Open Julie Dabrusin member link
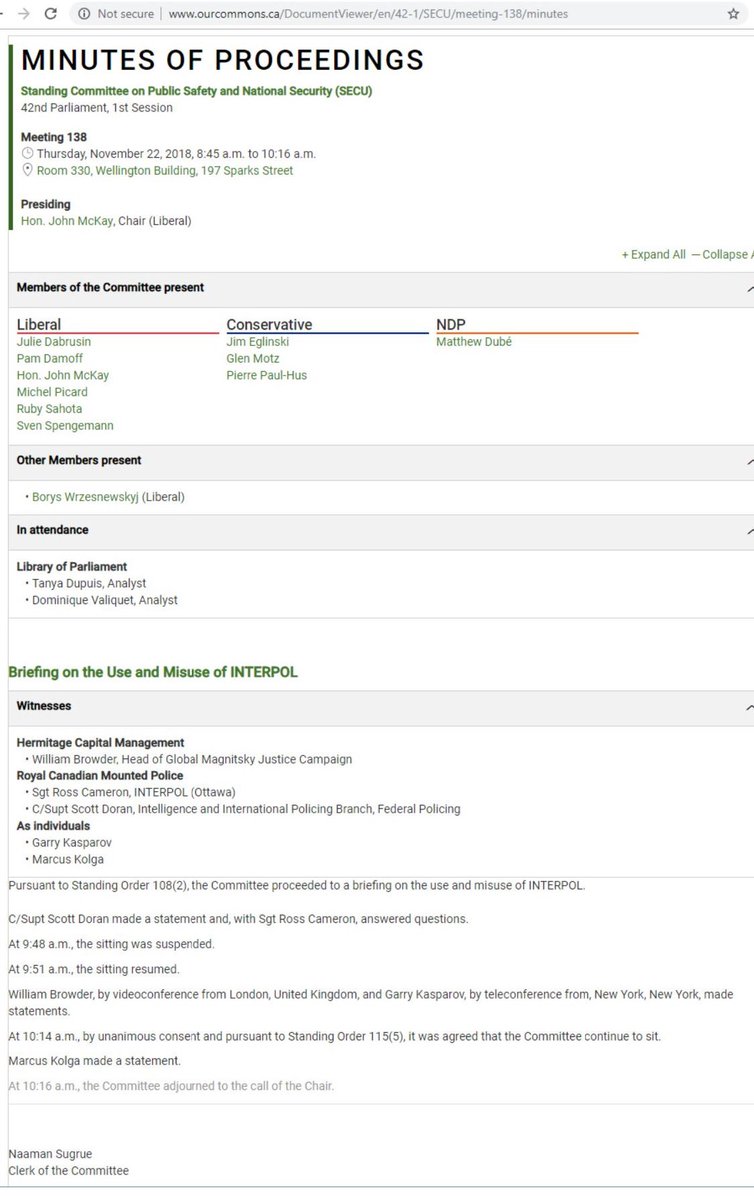 click(x=54, y=342)
